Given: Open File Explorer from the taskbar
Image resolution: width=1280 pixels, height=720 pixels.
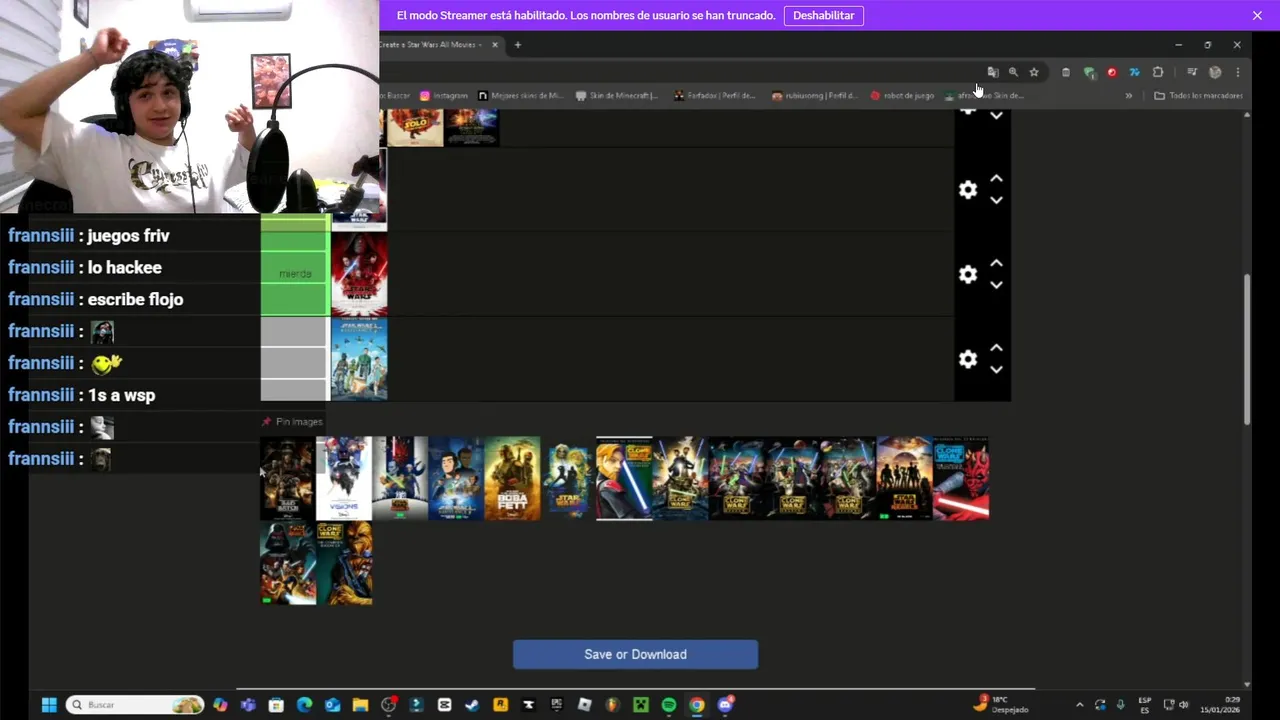Looking at the screenshot, I should coord(360,705).
